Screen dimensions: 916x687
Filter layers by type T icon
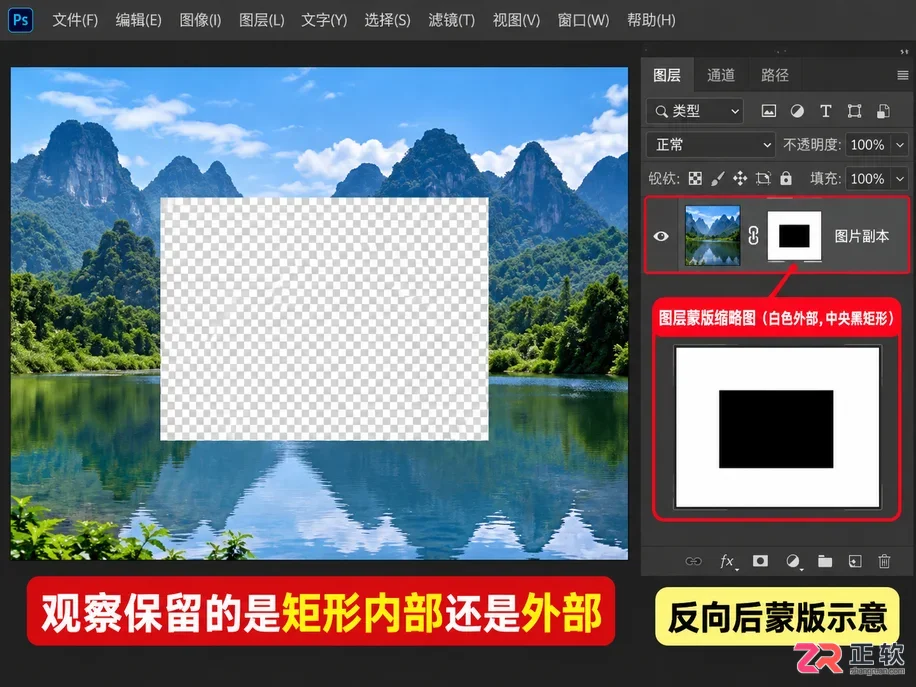pyautogui.click(x=825, y=111)
